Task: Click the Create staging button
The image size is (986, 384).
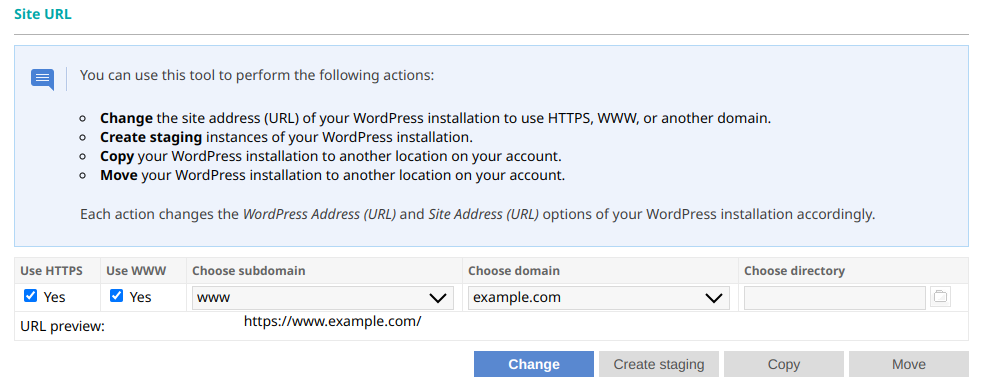Action: point(658,365)
